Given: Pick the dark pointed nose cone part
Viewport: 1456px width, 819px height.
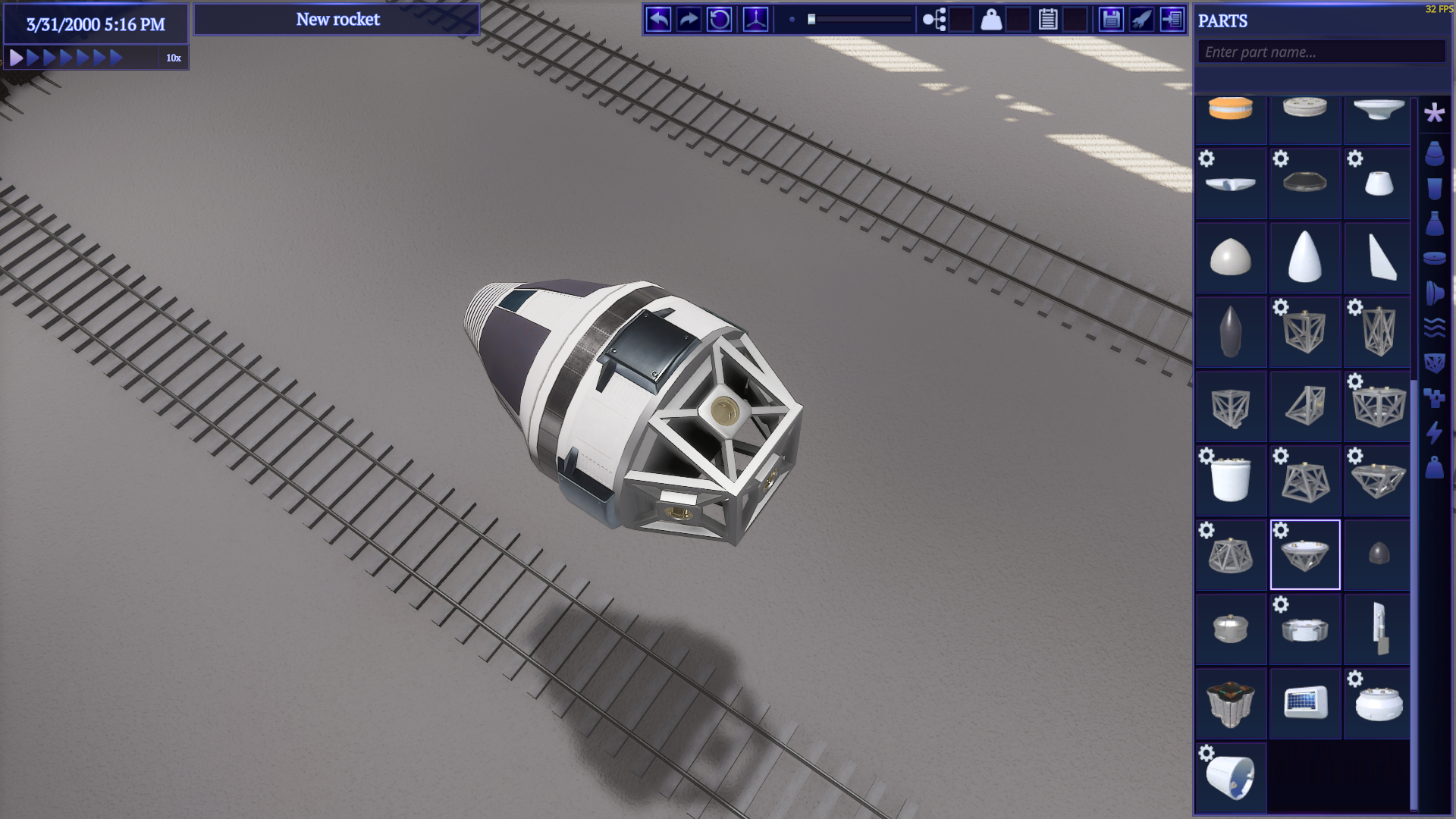Looking at the screenshot, I should point(1230,332).
